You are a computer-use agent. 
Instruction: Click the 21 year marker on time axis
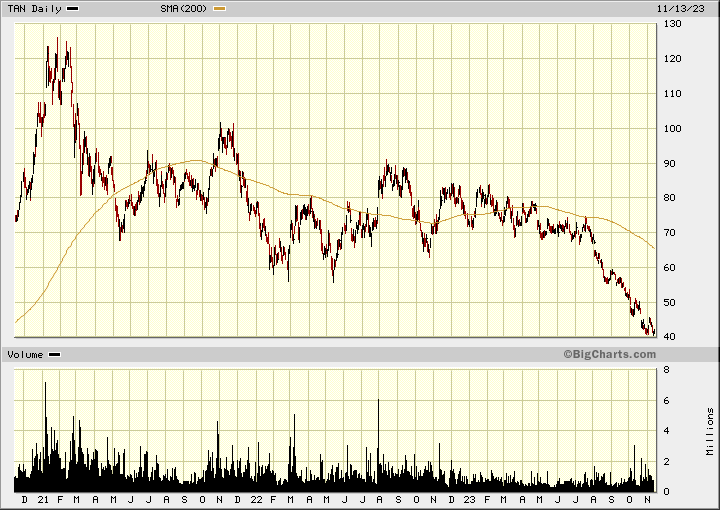click(x=43, y=499)
